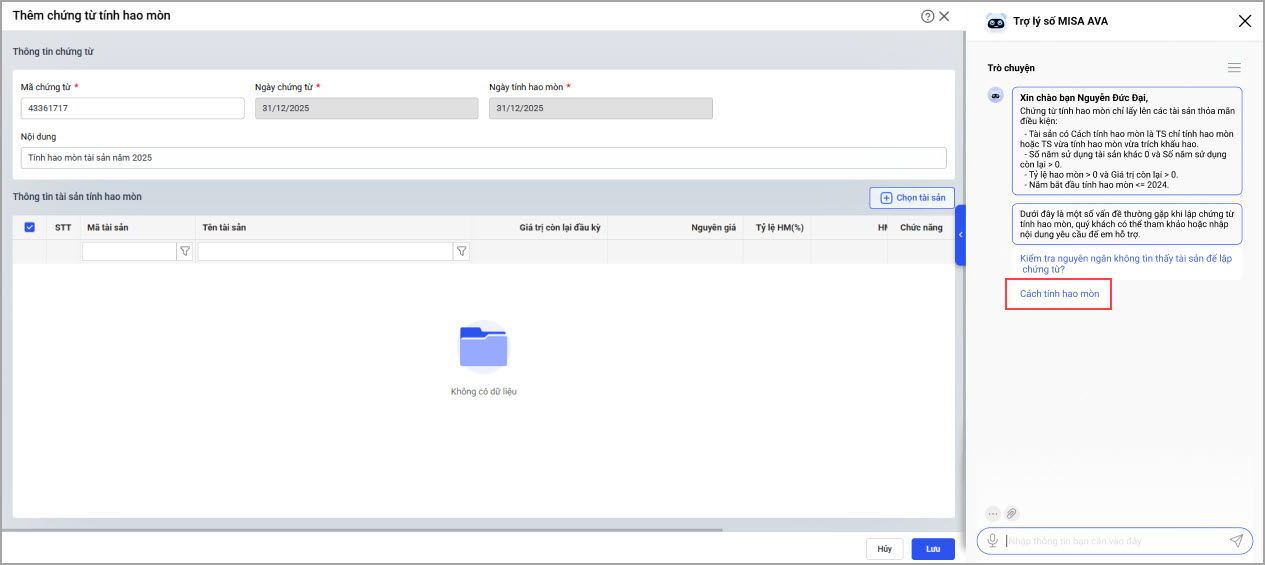Open the Cách tính hao mòn suggestion link

[x=1059, y=294]
